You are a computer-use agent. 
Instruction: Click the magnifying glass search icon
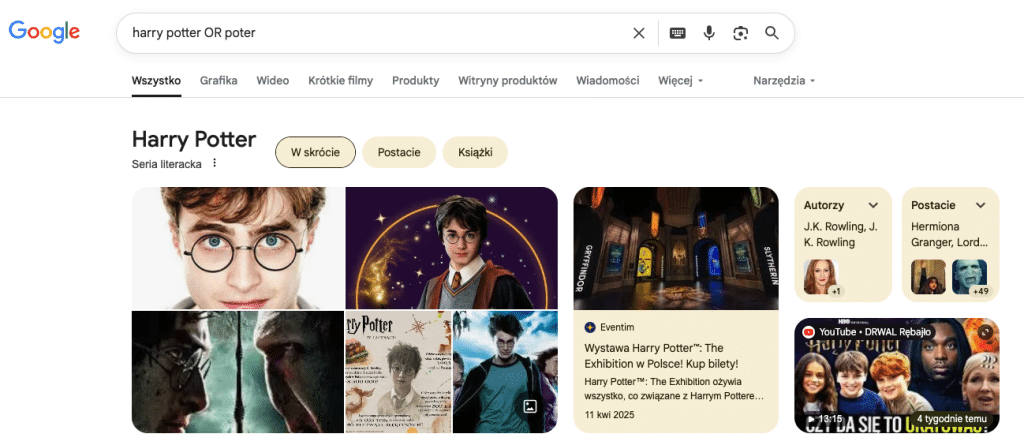(772, 33)
